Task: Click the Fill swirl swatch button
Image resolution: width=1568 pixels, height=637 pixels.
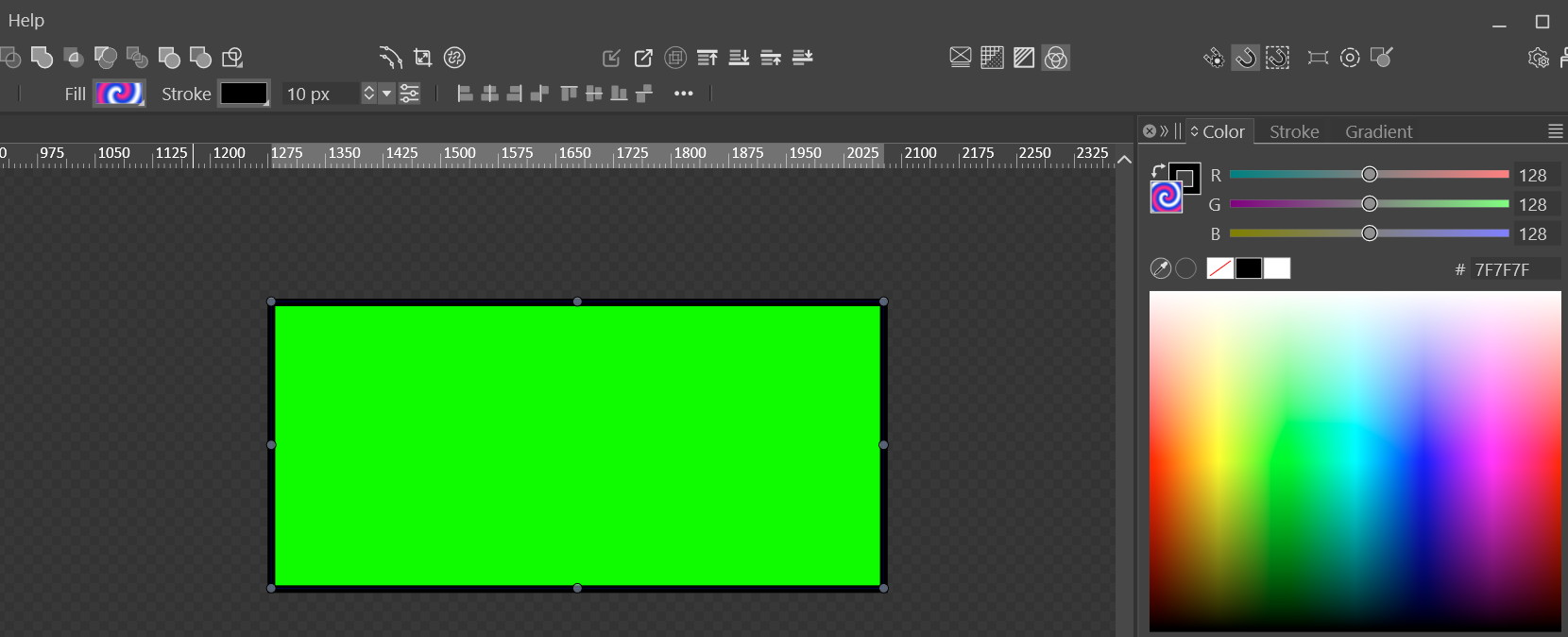Action: tap(119, 94)
